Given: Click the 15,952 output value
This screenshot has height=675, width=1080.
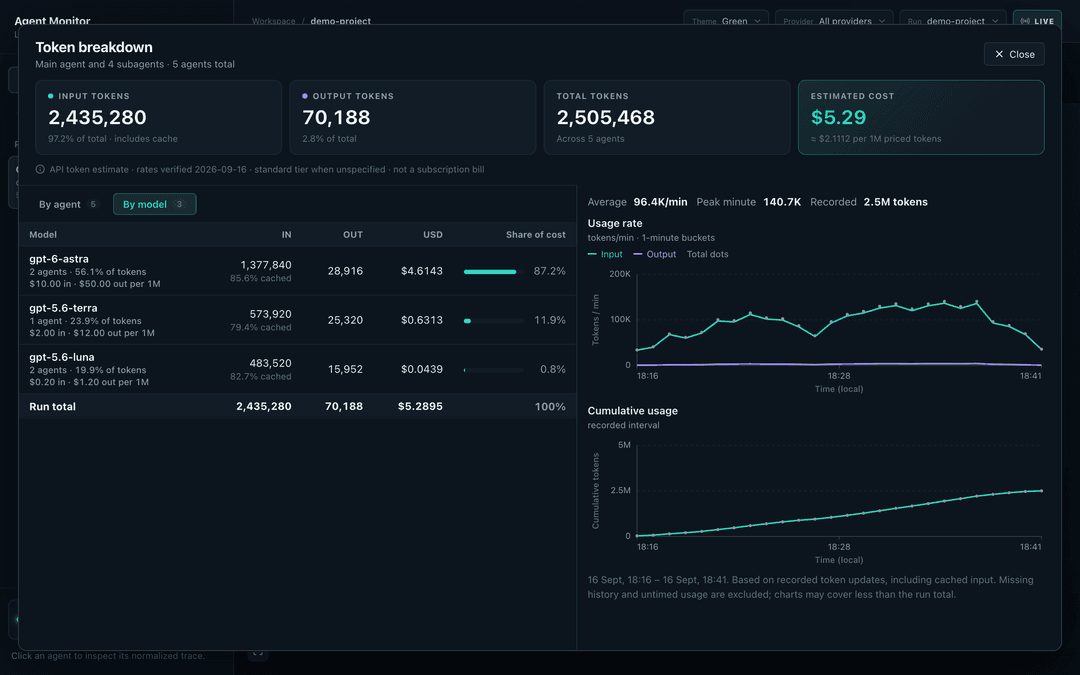Looking at the screenshot, I should (x=345, y=369).
